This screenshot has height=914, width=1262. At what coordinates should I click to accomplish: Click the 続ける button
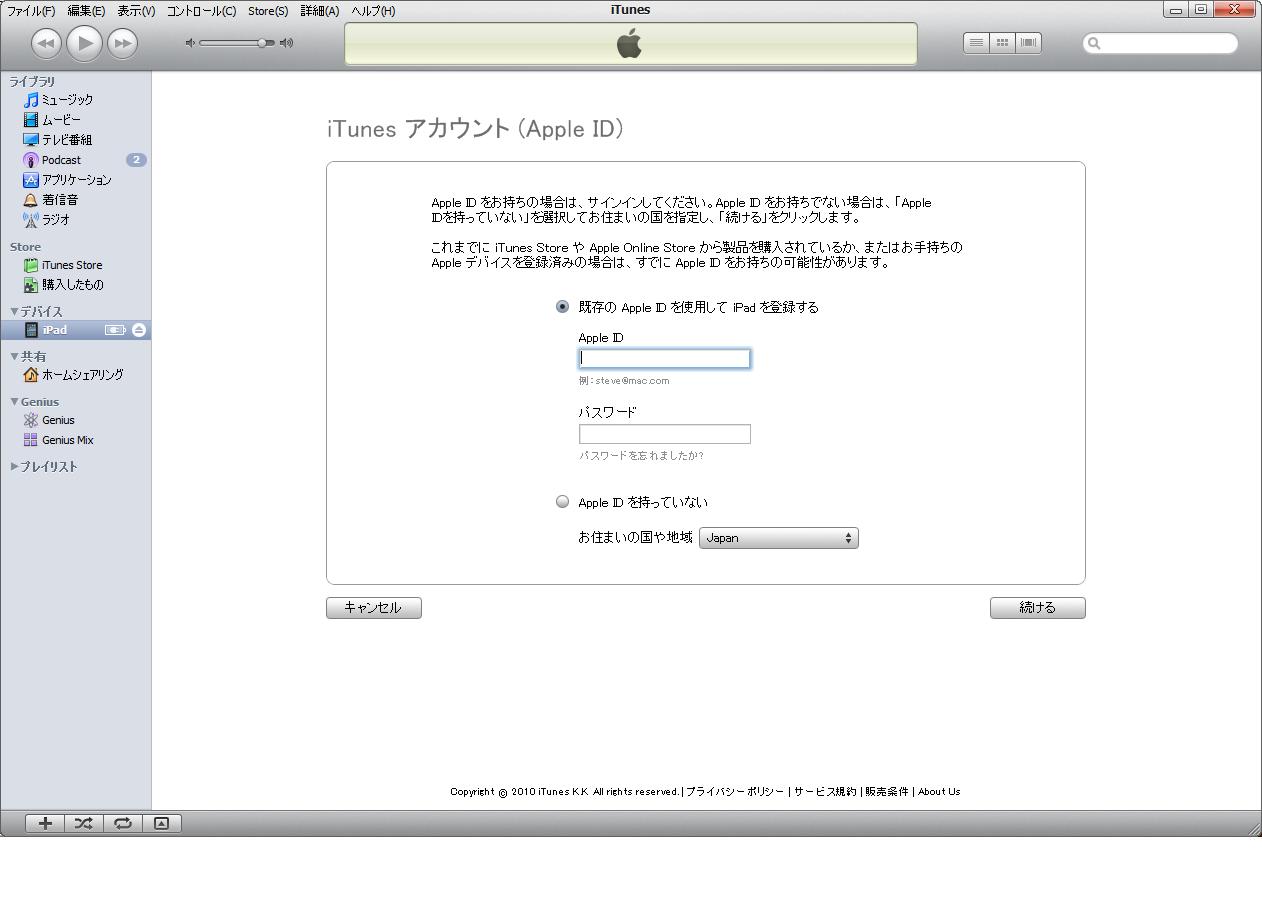click(x=1038, y=608)
